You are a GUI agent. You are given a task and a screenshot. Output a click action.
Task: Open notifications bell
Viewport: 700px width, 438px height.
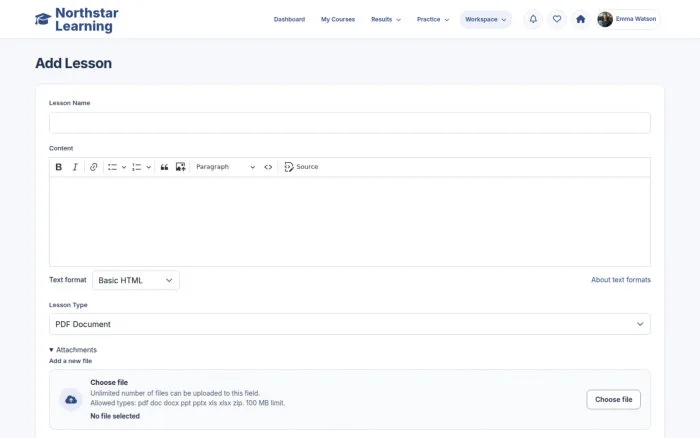coord(533,19)
